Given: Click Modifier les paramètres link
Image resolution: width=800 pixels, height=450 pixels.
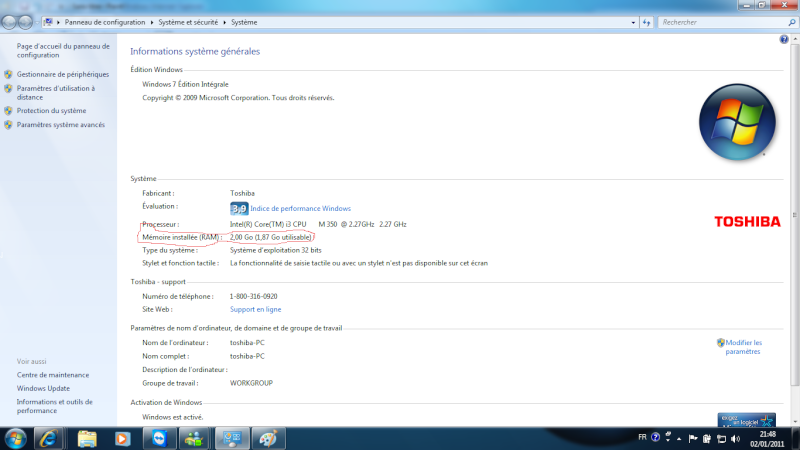Looking at the screenshot, I should tap(743, 347).
